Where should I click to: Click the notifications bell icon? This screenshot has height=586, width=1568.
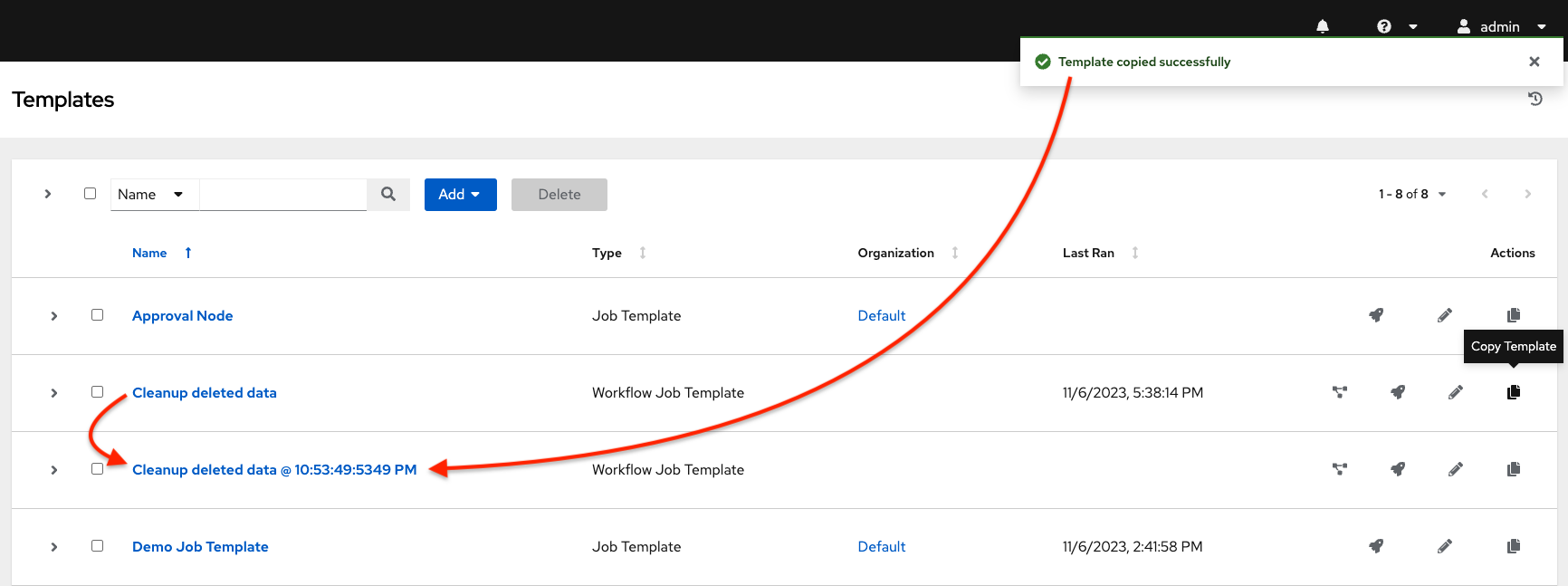[x=1323, y=26]
